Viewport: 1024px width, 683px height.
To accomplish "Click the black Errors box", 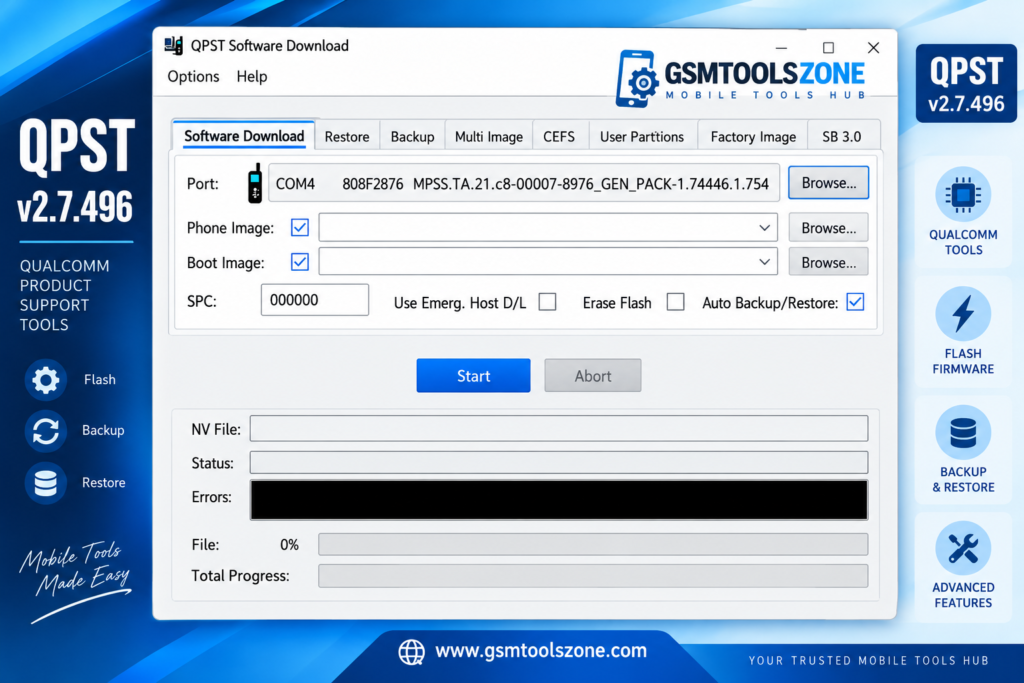I will (x=559, y=500).
